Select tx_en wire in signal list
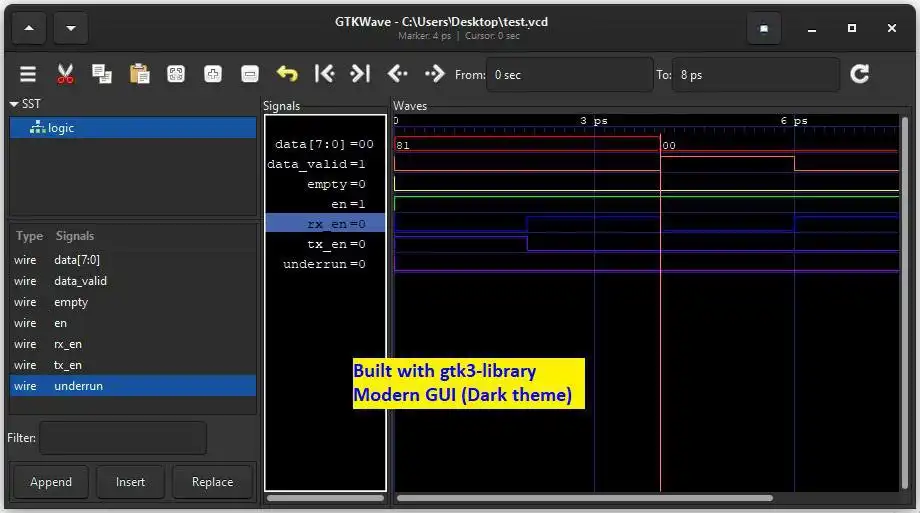920x513 pixels. (133, 365)
